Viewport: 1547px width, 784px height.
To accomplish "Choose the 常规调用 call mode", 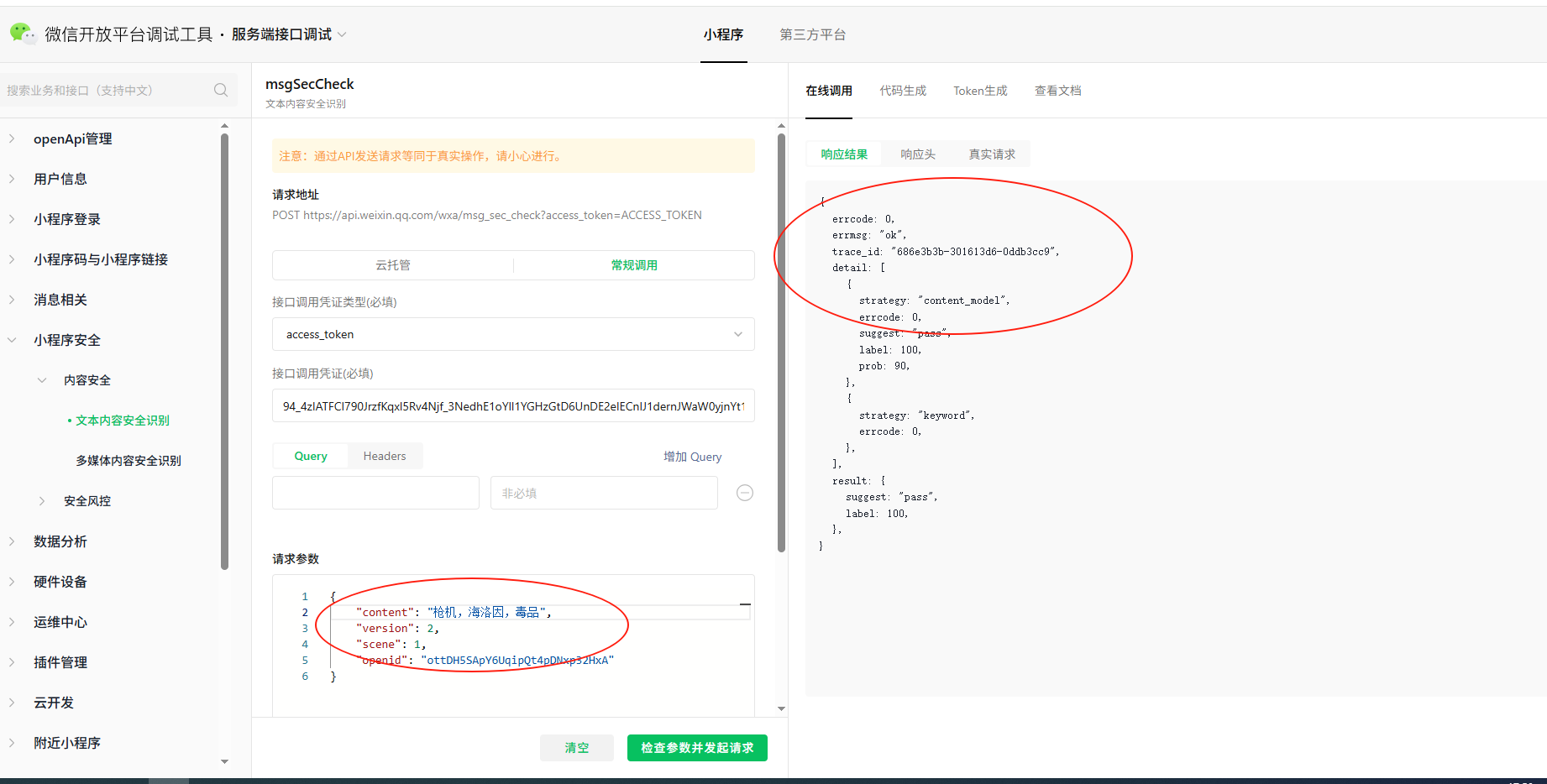I will 634,265.
